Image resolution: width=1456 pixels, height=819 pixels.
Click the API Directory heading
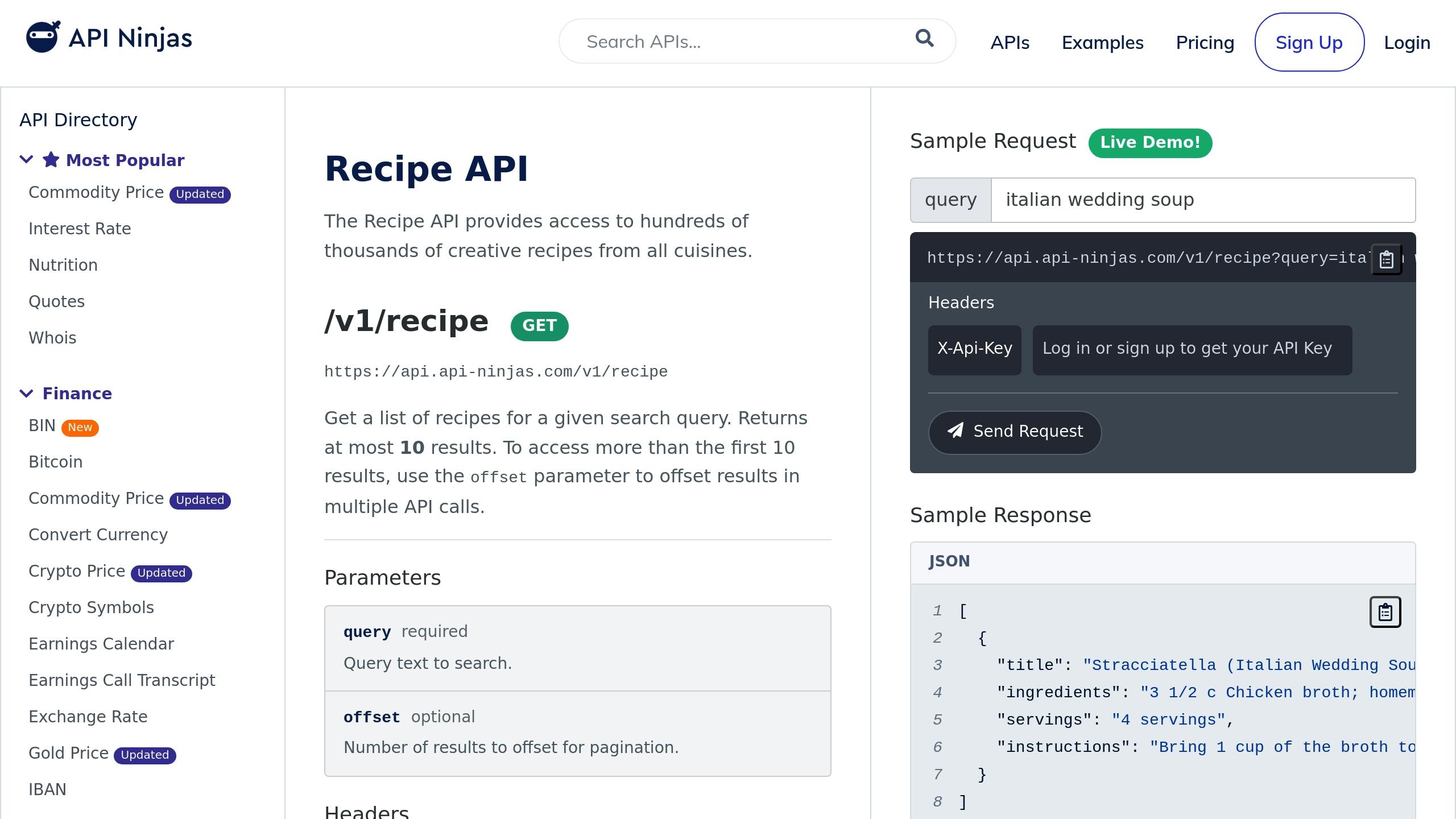coord(78,120)
